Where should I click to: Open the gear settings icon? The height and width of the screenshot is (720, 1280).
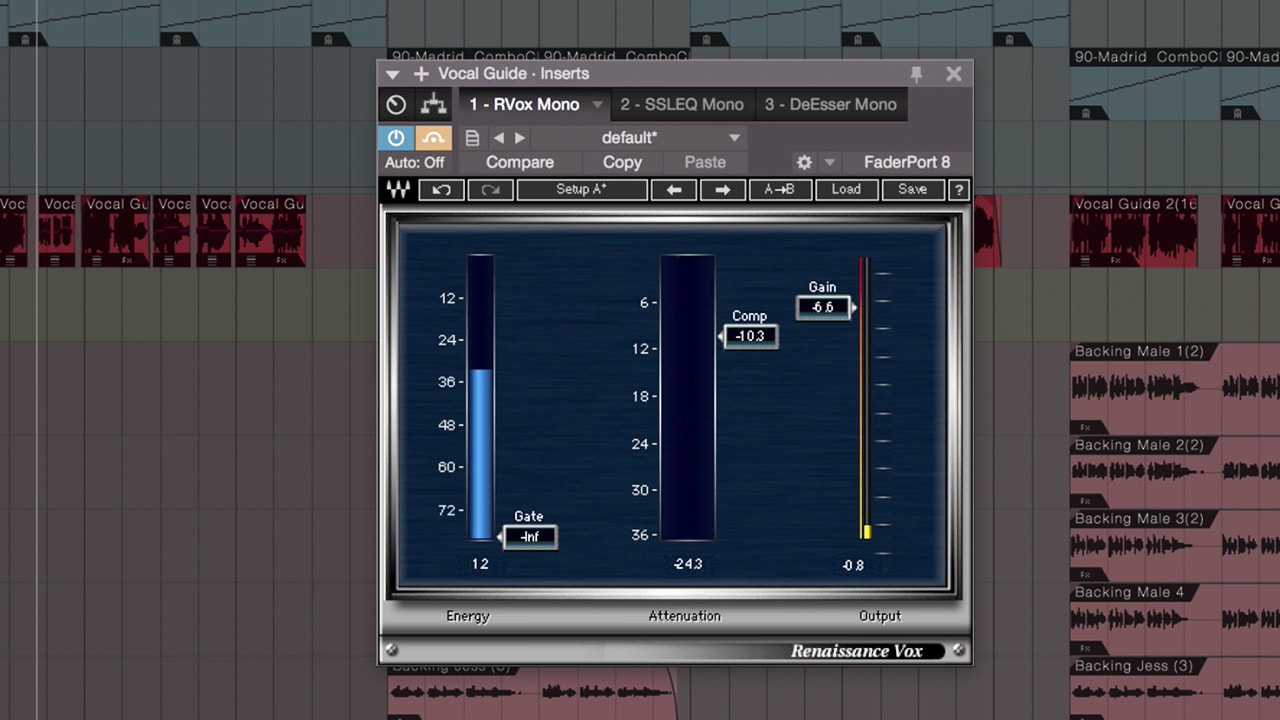point(804,162)
